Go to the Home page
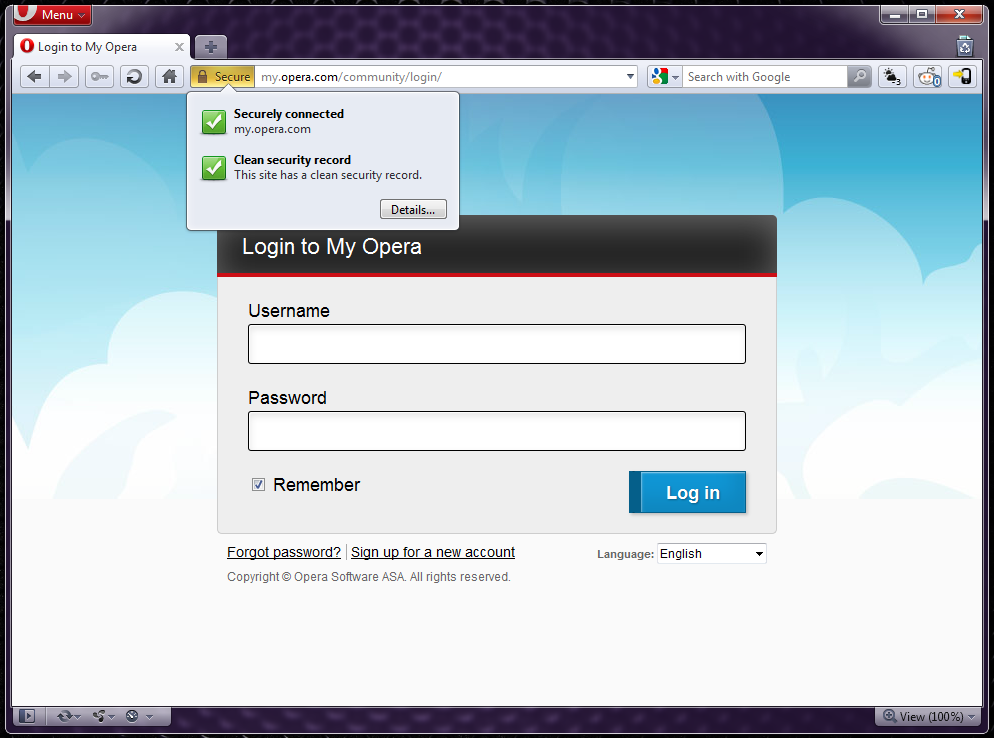The height and width of the screenshot is (738, 994). (x=170, y=77)
